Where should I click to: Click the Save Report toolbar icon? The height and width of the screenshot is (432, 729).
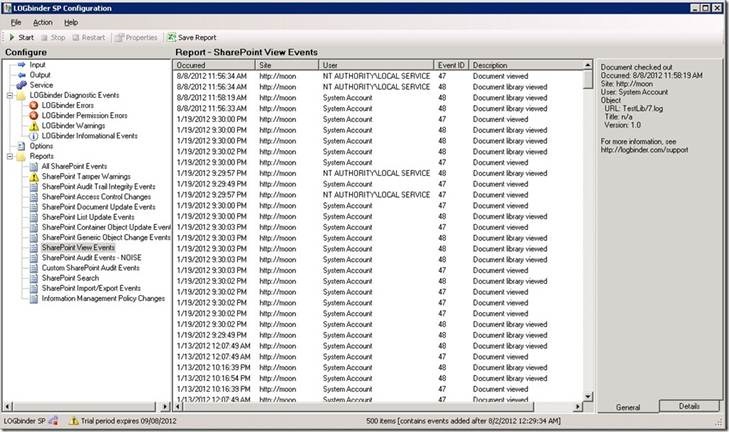pyautogui.click(x=172, y=37)
